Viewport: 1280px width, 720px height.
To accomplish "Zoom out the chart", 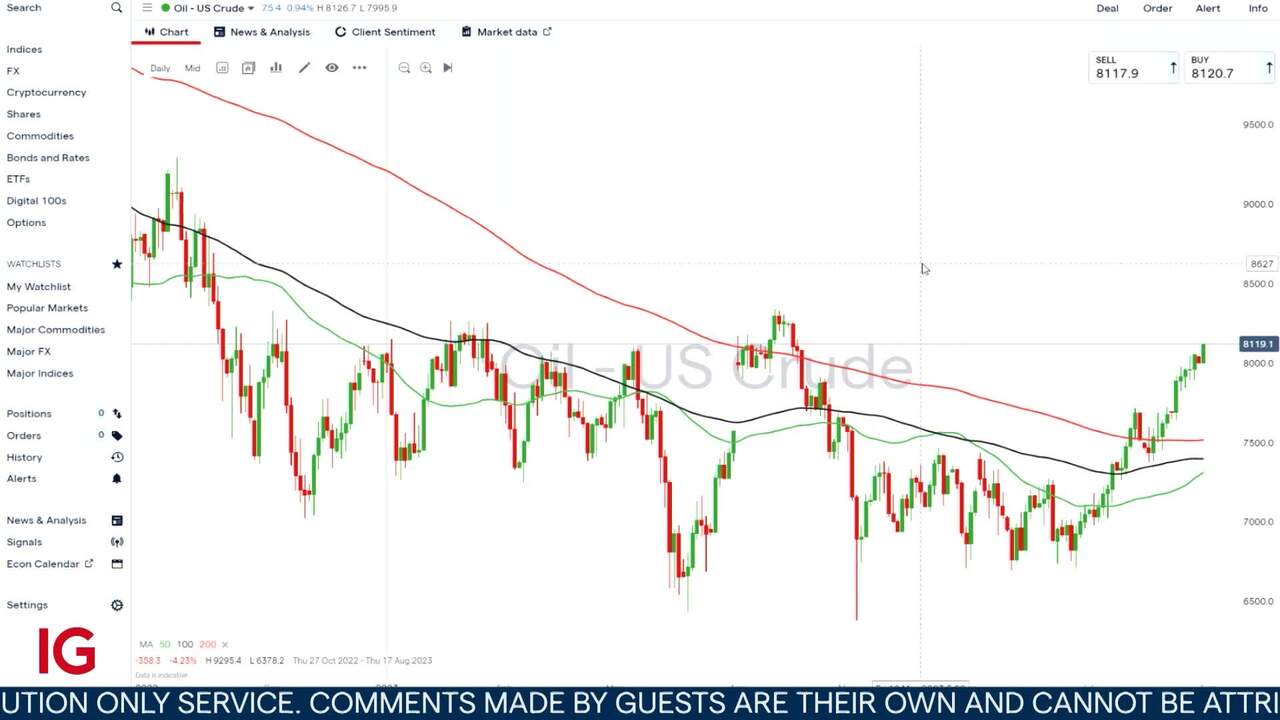I will coord(404,68).
